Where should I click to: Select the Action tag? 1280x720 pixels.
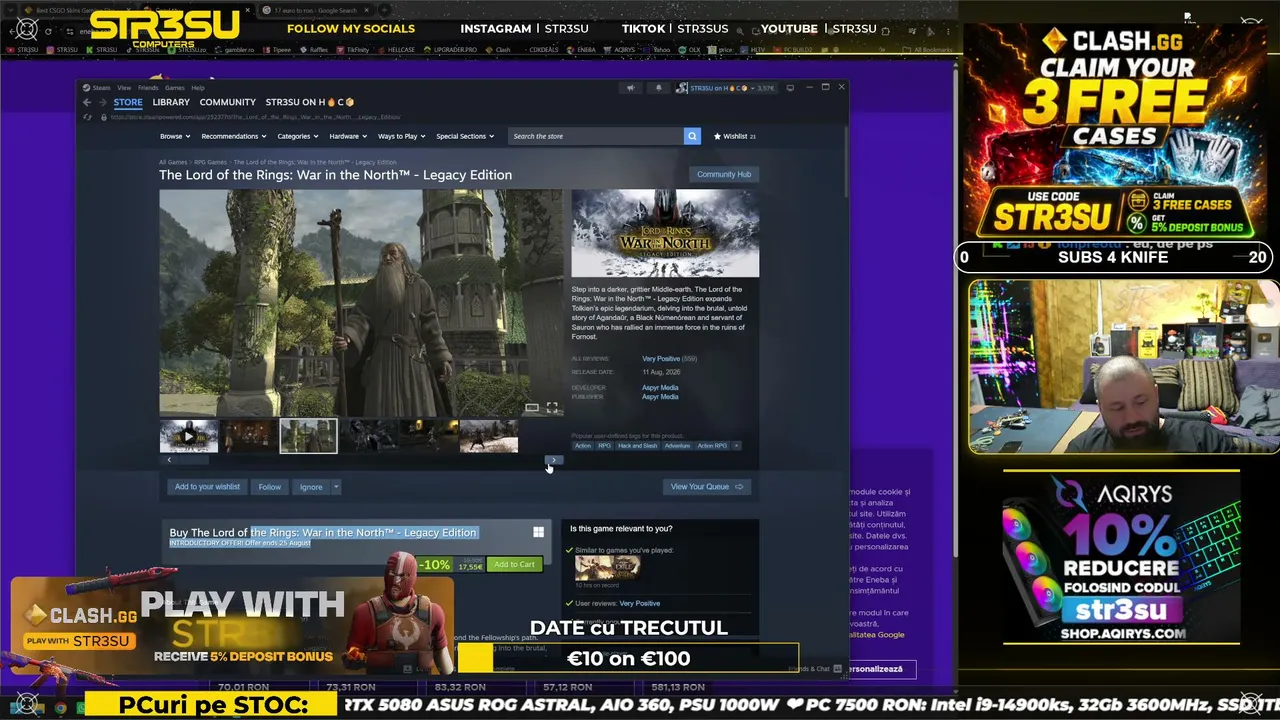click(582, 446)
